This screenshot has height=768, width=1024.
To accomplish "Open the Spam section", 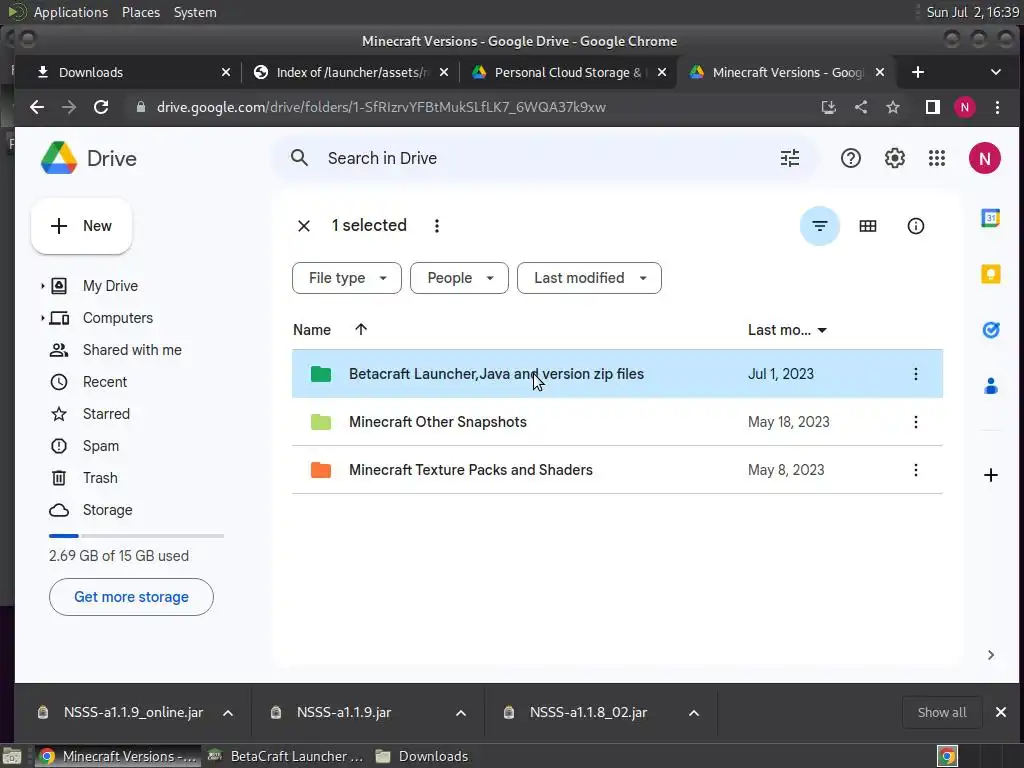I will point(101,446).
